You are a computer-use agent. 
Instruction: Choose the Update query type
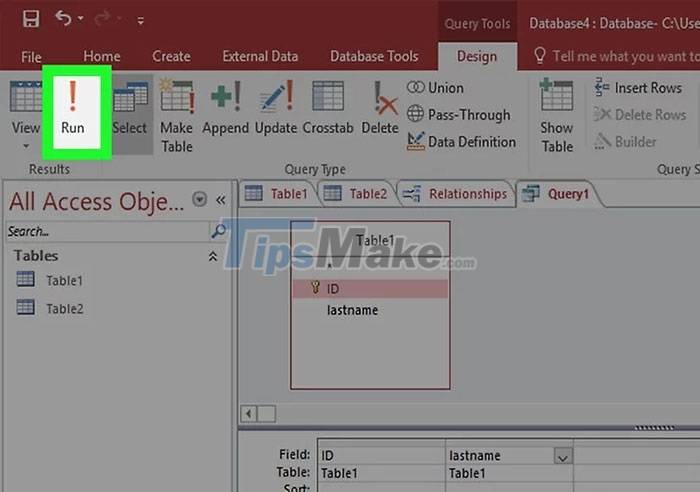click(276, 107)
